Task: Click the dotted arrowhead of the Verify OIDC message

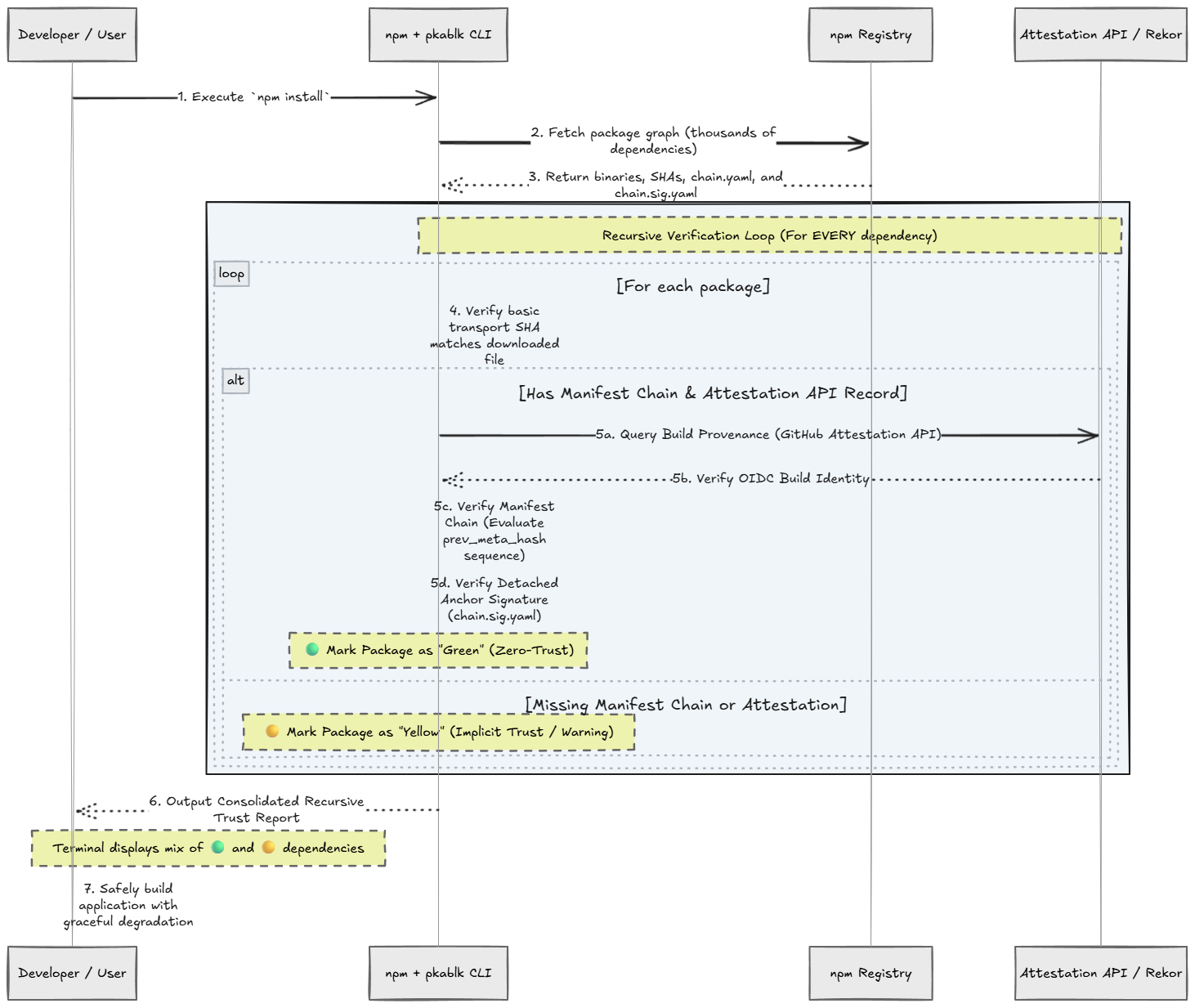Action: click(x=452, y=480)
